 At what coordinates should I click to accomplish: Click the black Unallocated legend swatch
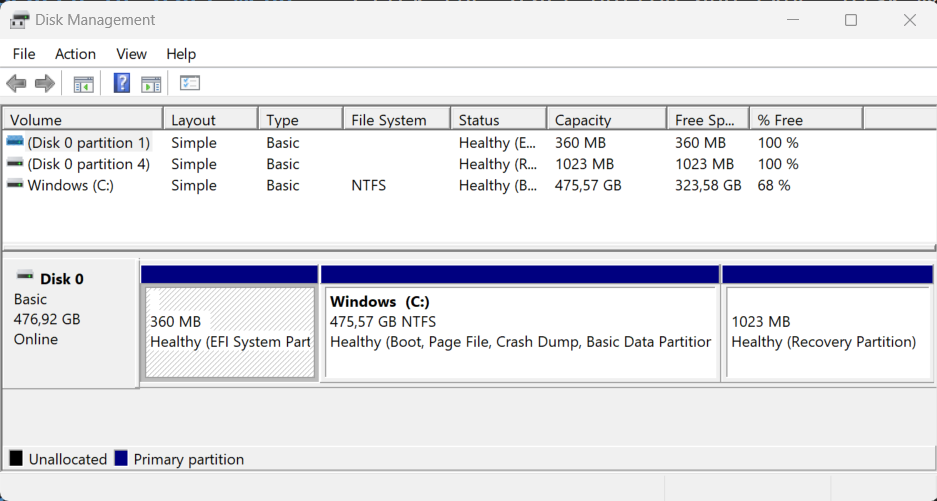[x=16, y=459]
